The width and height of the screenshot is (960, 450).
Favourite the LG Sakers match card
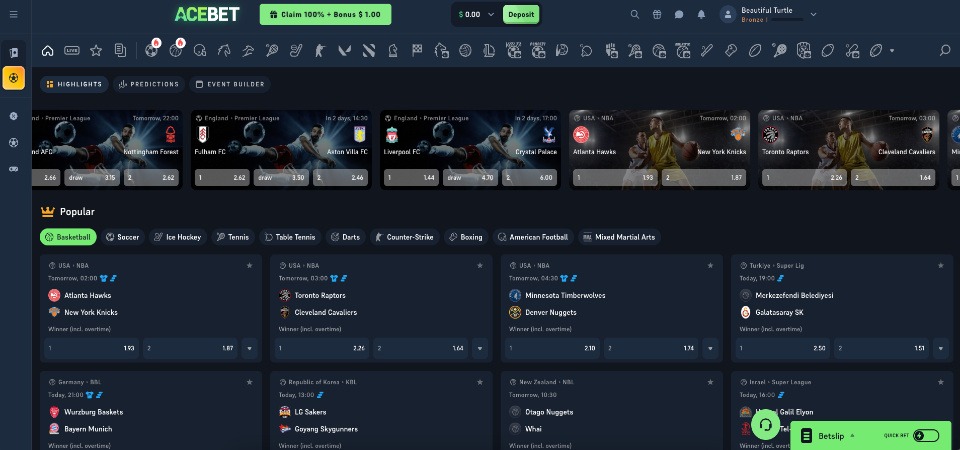coord(480,382)
